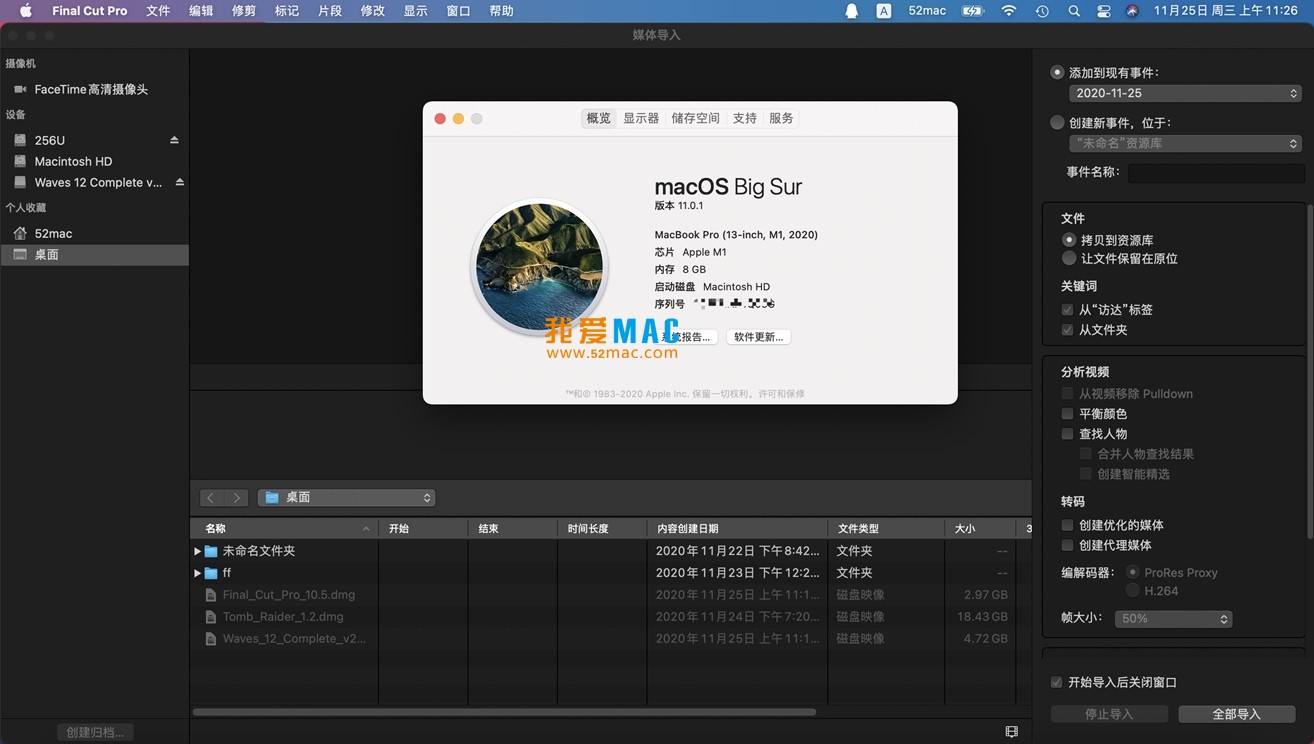Toggle 开始导入后关闭窗口 checkbox

[1056, 682]
